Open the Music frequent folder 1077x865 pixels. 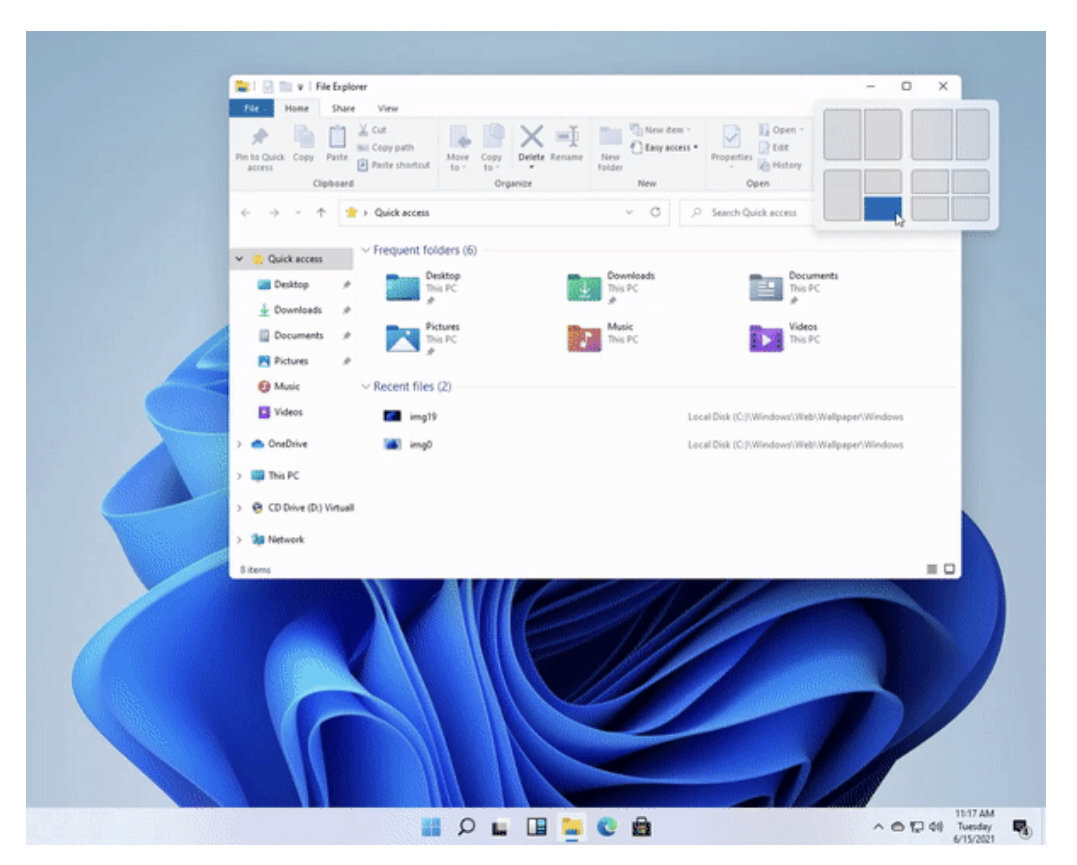[602, 339]
